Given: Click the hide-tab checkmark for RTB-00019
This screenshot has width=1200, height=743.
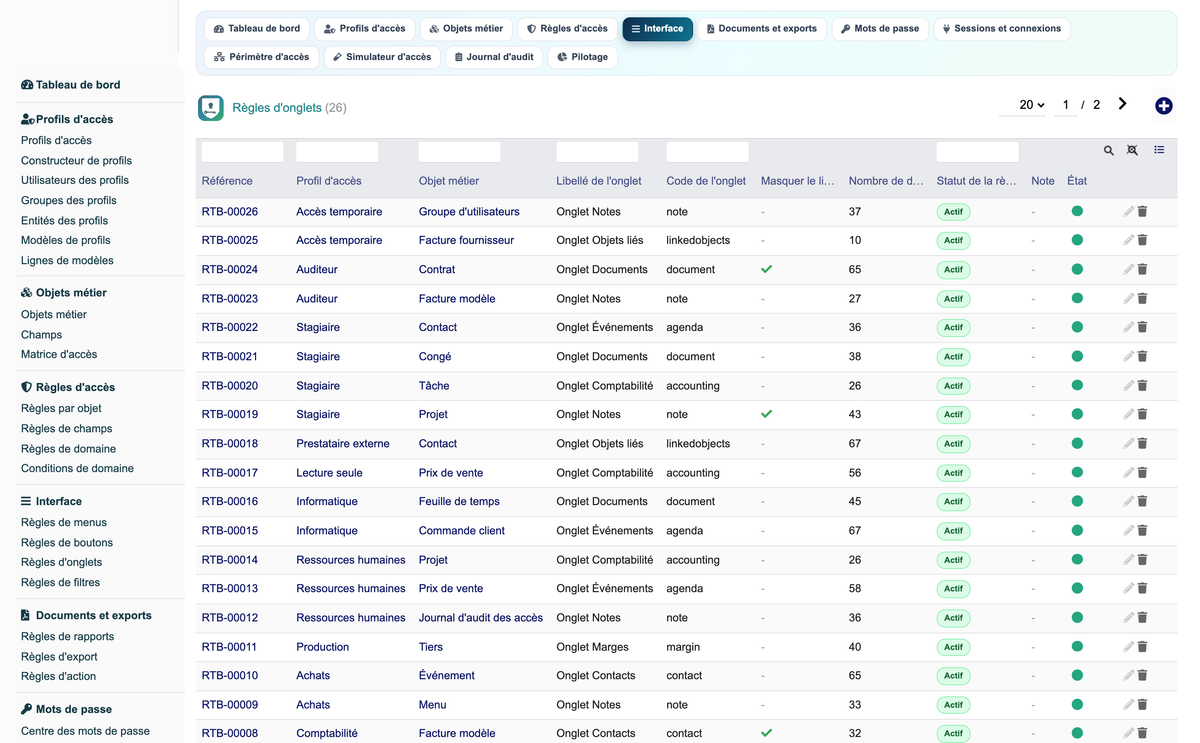Looking at the screenshot, I should click(766, 414).
